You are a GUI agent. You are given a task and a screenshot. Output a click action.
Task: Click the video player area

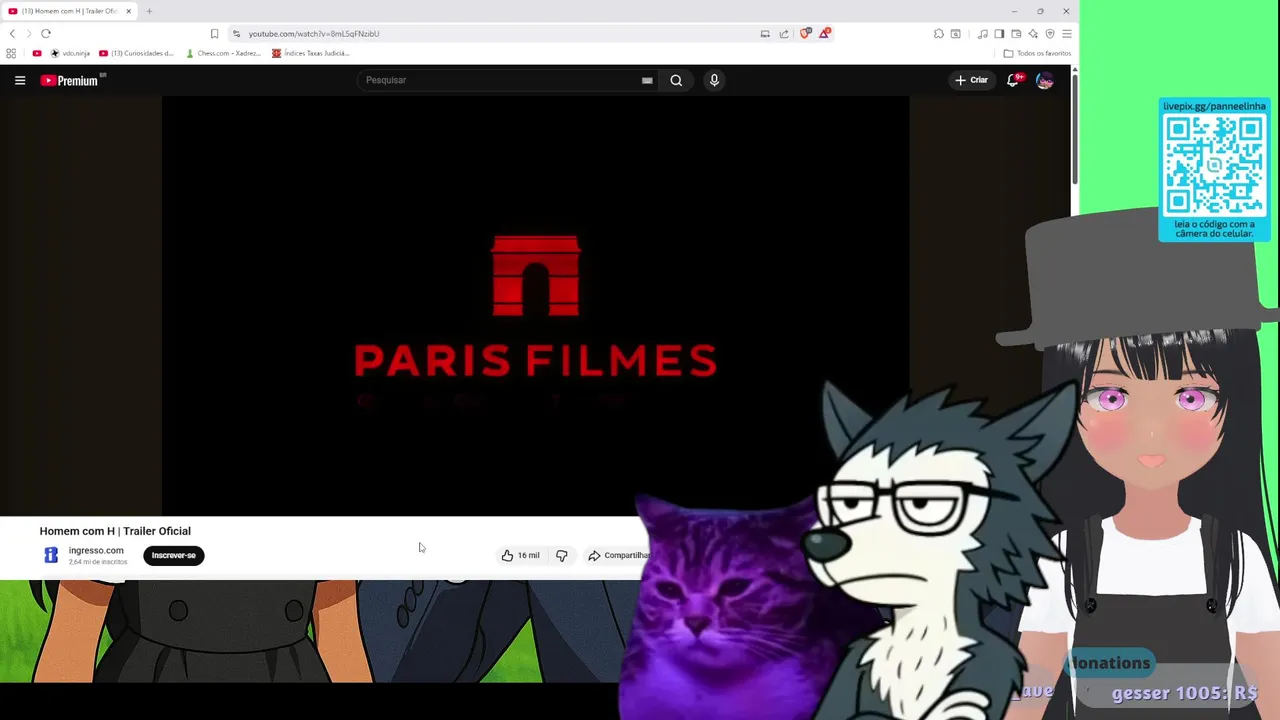pos(535,305)
